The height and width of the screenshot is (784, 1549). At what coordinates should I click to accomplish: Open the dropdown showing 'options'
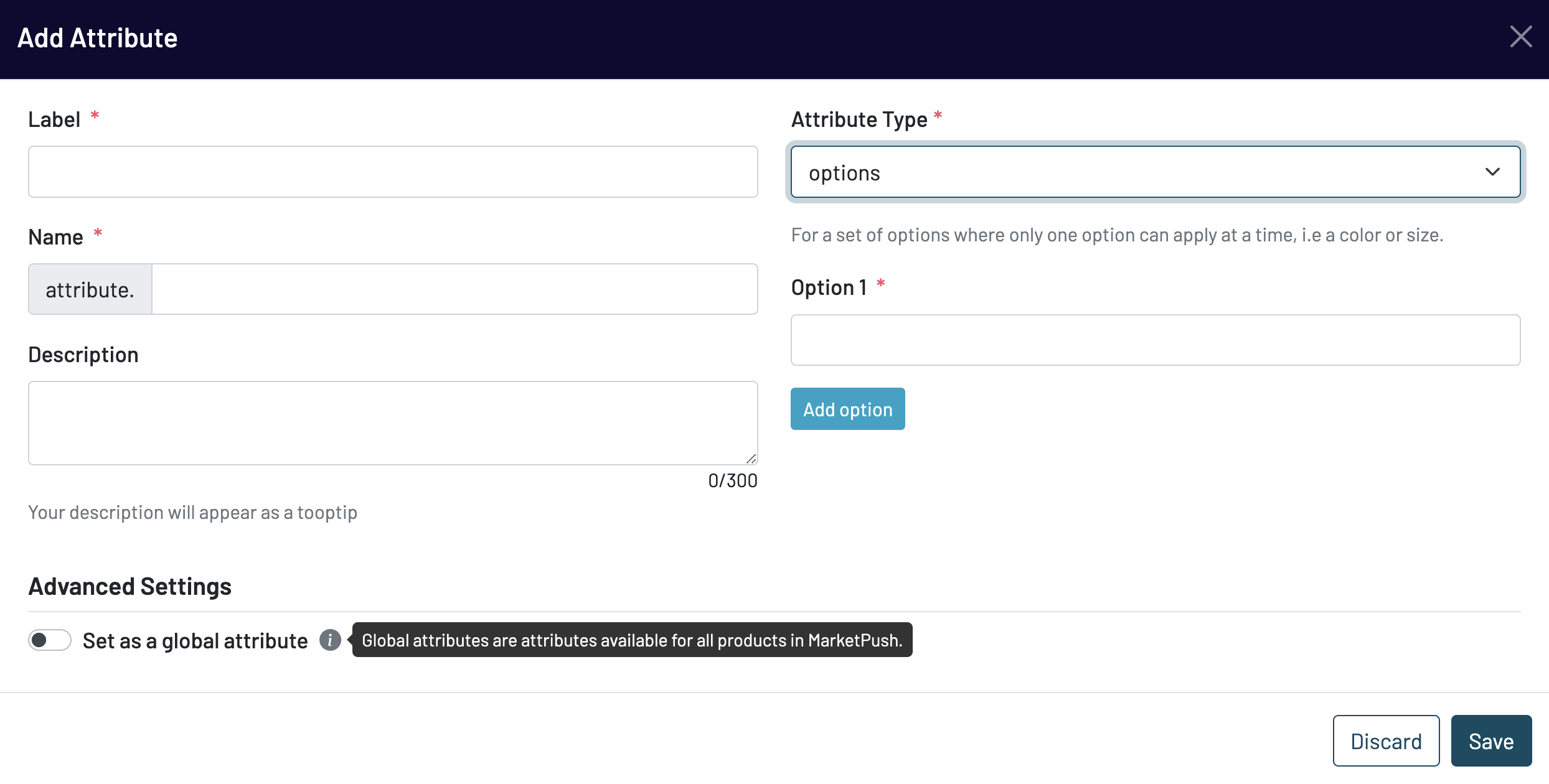pyautogui.click(x=1154, y=172)
